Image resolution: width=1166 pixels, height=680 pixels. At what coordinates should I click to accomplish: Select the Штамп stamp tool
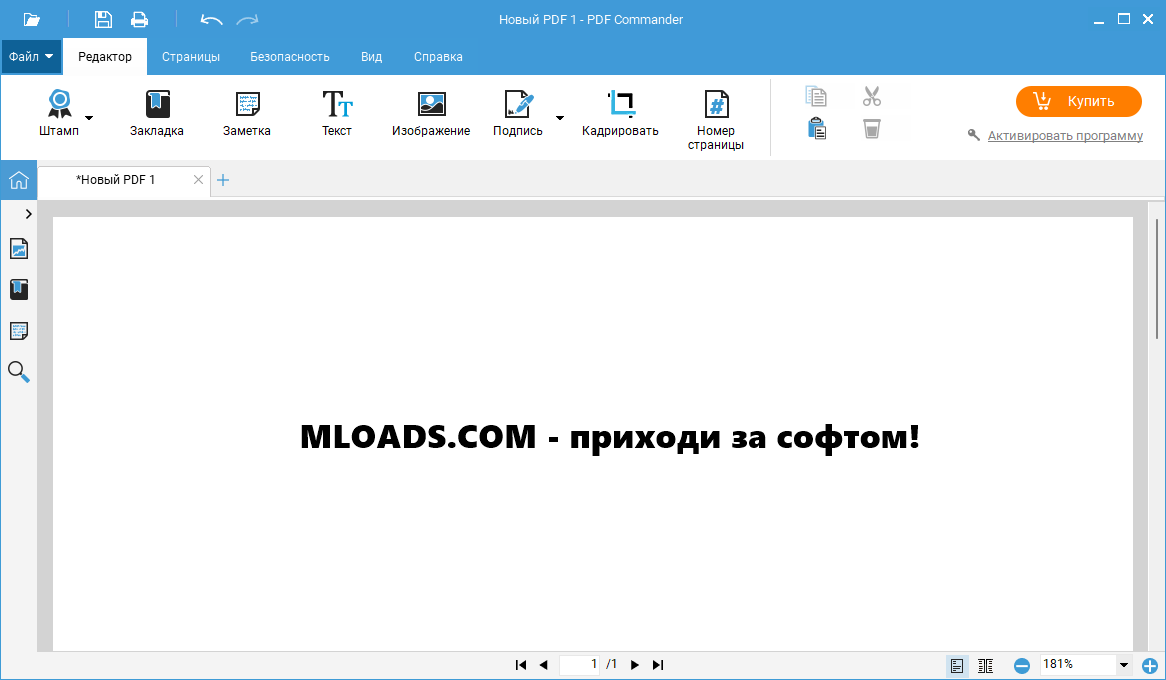59,113
